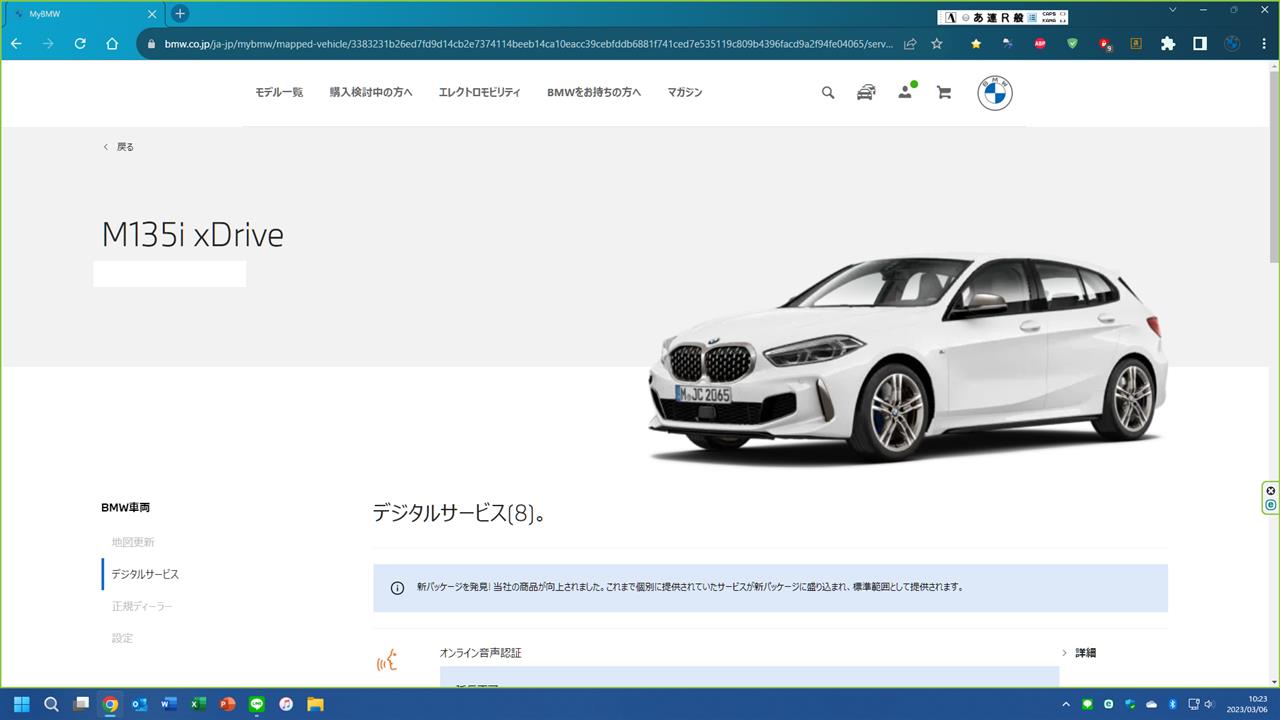Open the BMW site search icon
The width and height of the screenshot is (1280, 720).
point(828,92)
